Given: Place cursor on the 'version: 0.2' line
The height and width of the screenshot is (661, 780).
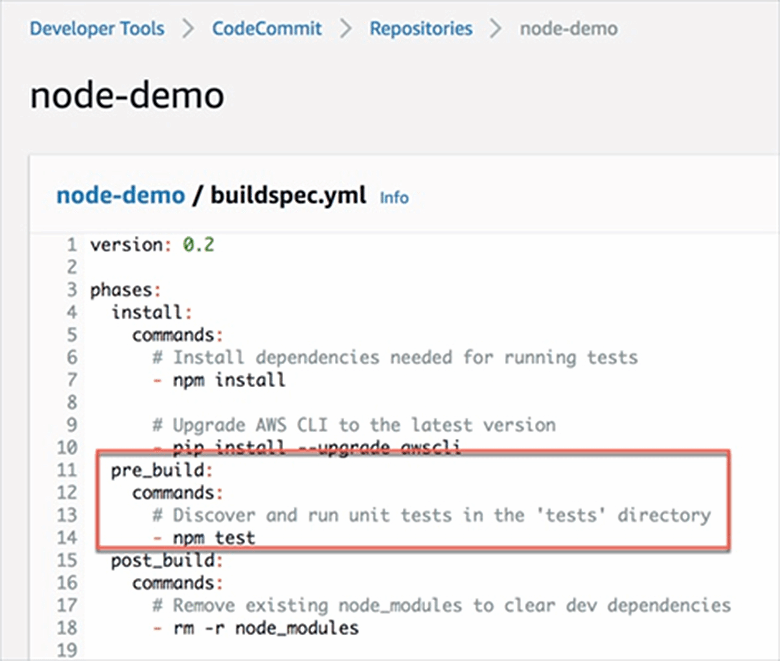Looking at the screenshot, I should (152, 246).
